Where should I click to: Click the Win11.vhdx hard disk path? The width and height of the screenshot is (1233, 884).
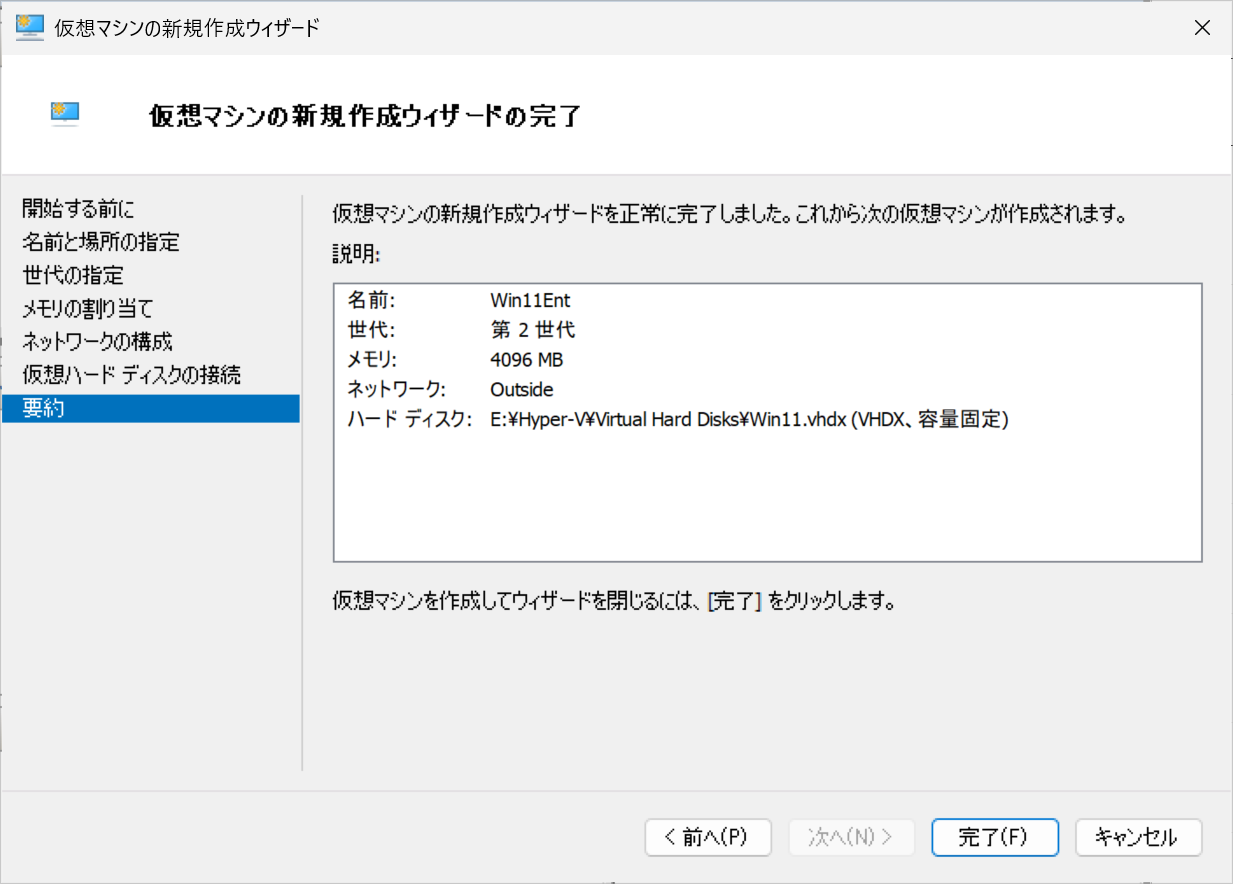point(749,420)
